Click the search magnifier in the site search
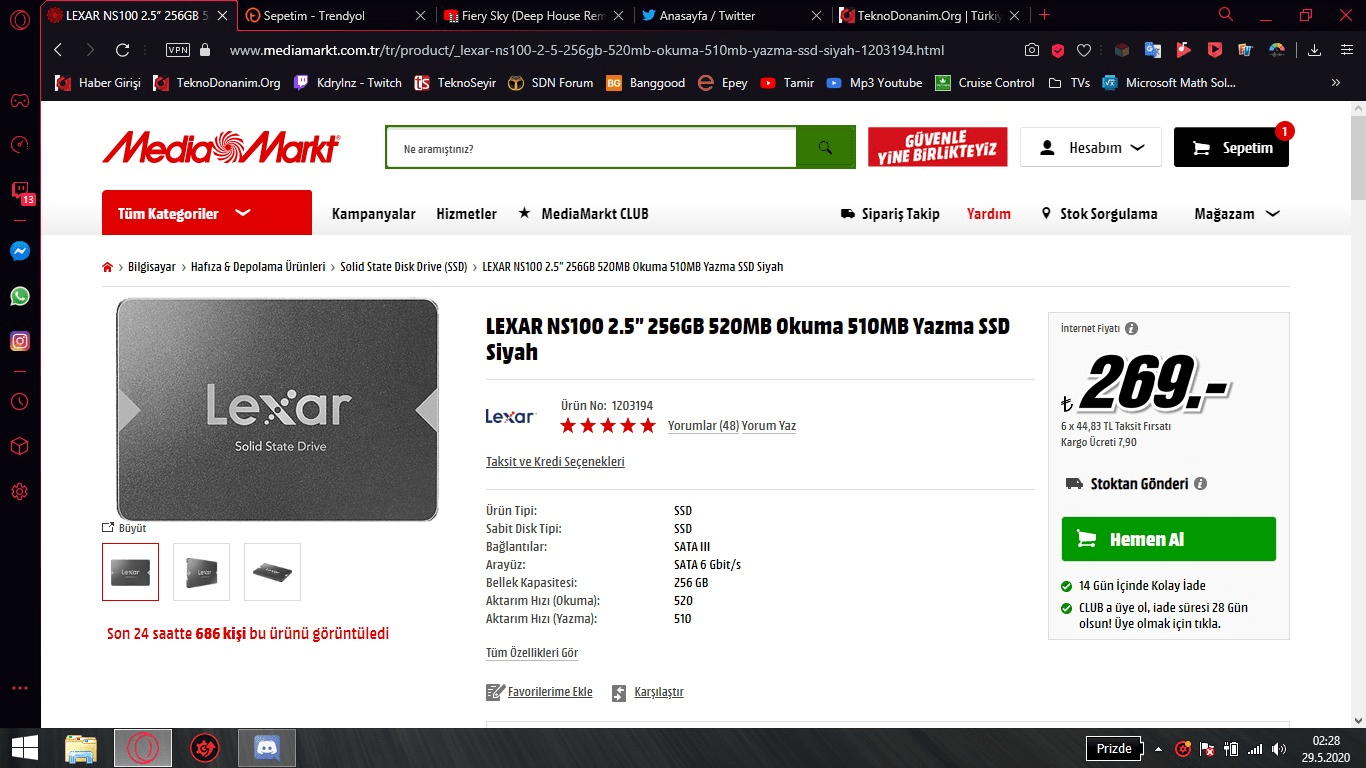The height and width of the screenshot is (768, 1366). tap(825, 148)
